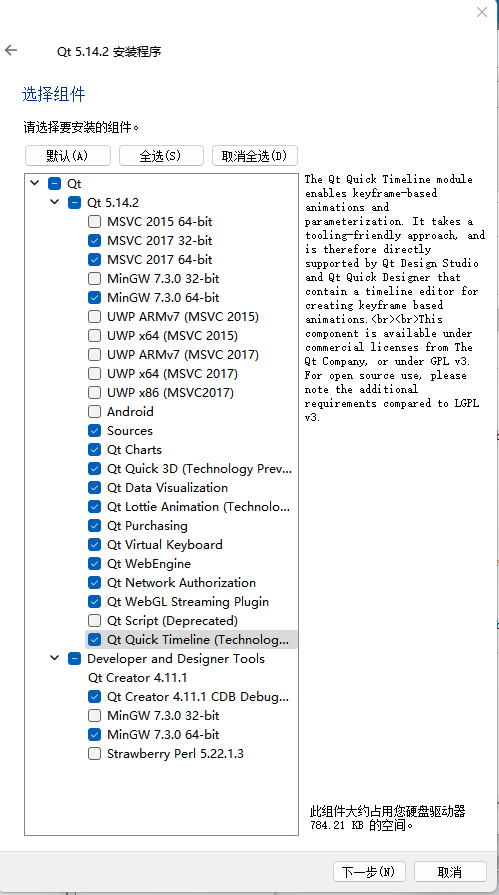
Task: Uncheck Qt Data Visualization
Action: 94,487
